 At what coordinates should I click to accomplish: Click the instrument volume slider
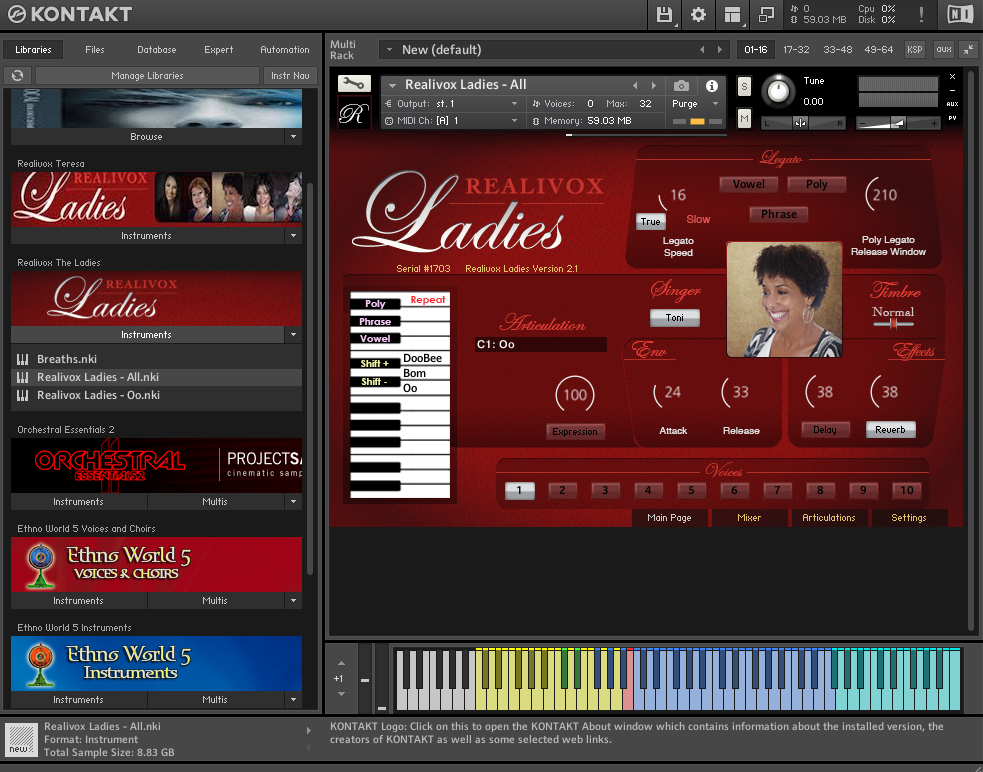(898, 124)
